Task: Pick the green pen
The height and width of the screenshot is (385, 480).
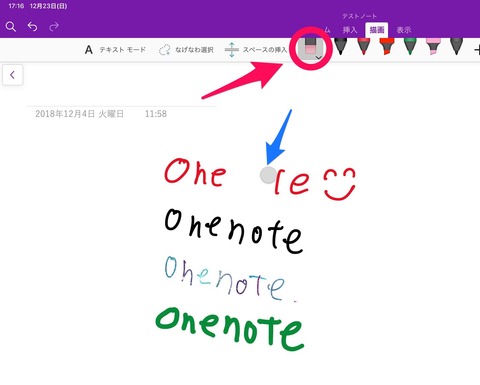Action: 410,46
